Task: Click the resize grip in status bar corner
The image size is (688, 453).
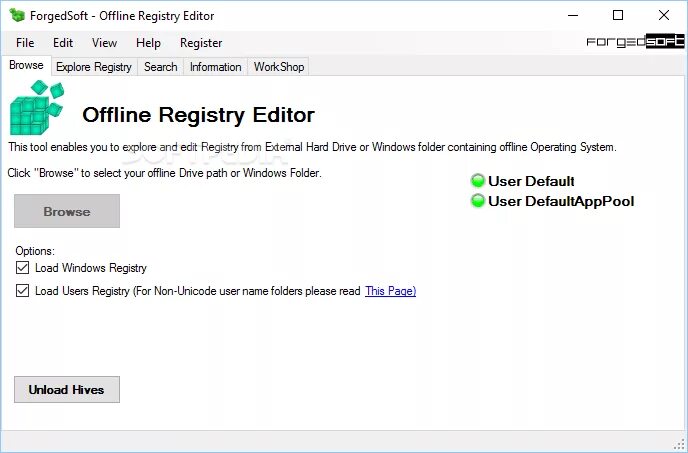Action: pos(679,444)
